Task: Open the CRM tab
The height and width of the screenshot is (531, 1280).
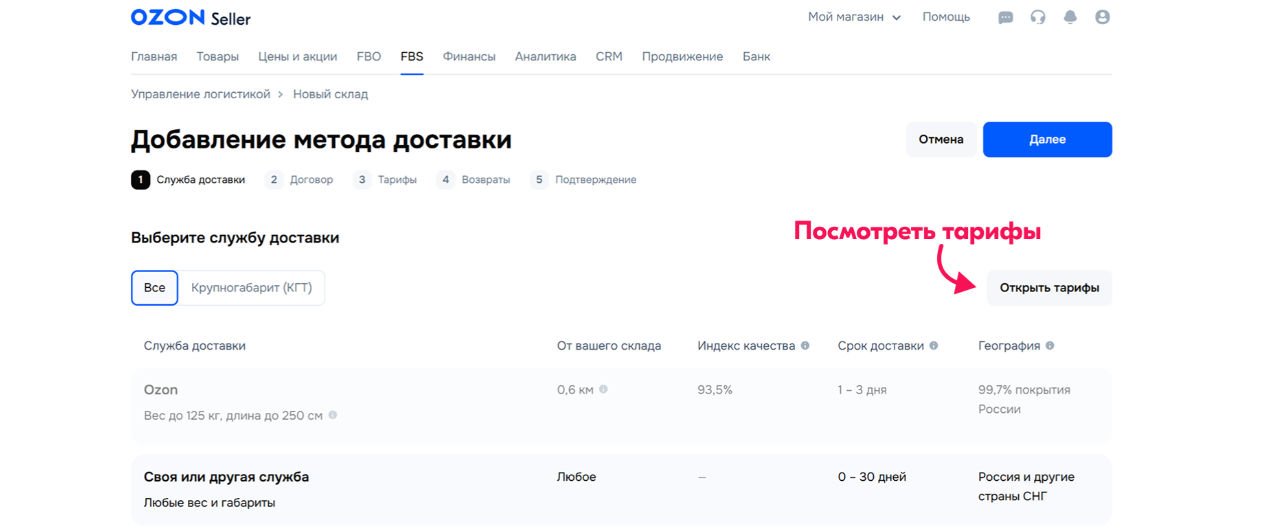Action: 609,57
